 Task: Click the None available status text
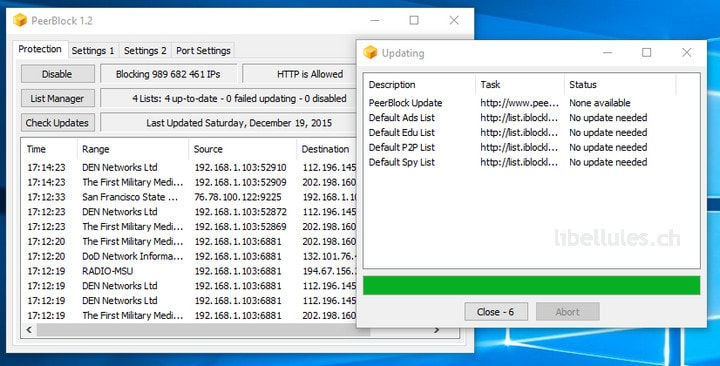(600, 103)
